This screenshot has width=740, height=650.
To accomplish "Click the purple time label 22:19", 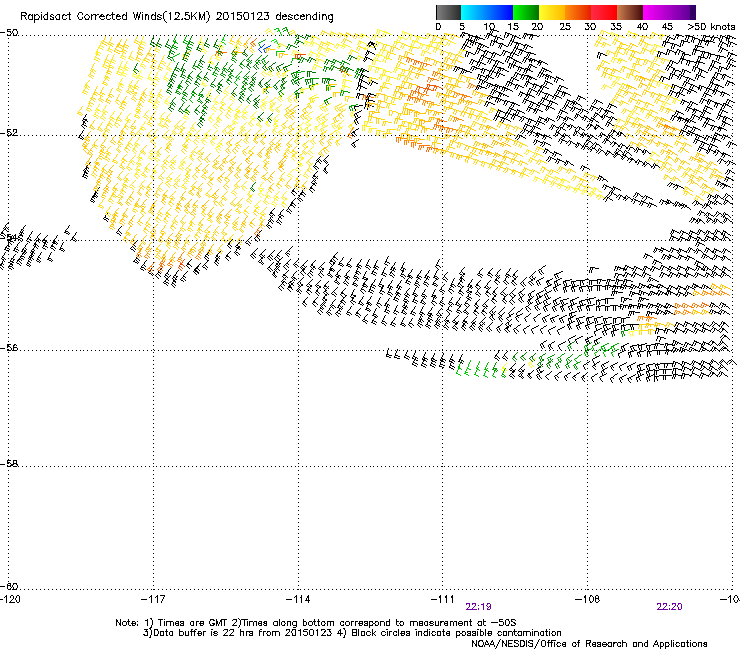I will coord(478,607).
